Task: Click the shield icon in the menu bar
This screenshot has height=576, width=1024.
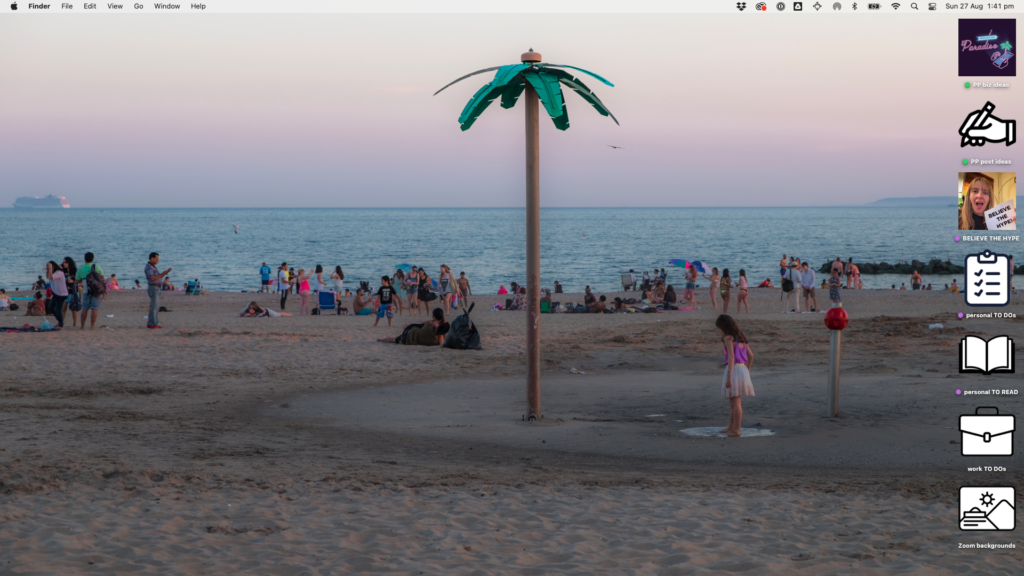Action: 797,6
